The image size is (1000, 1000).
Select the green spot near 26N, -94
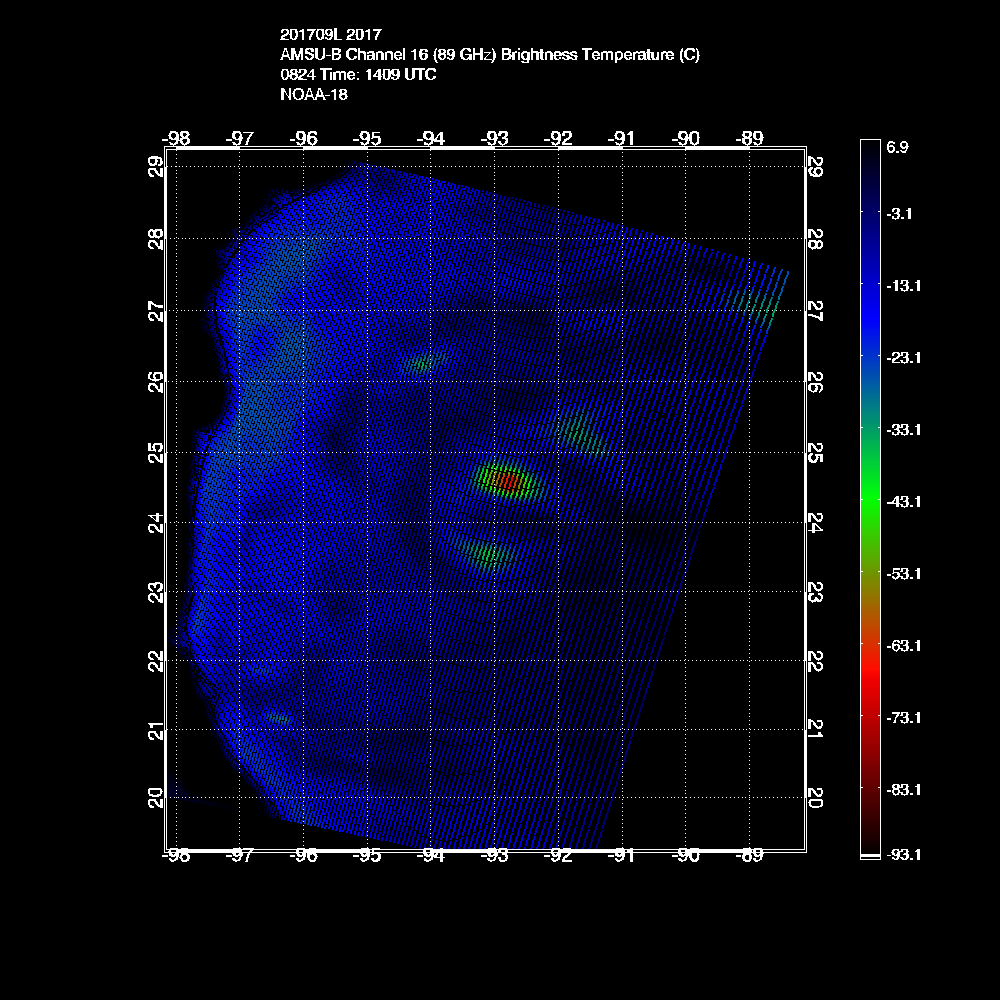(x=424, y=364)
